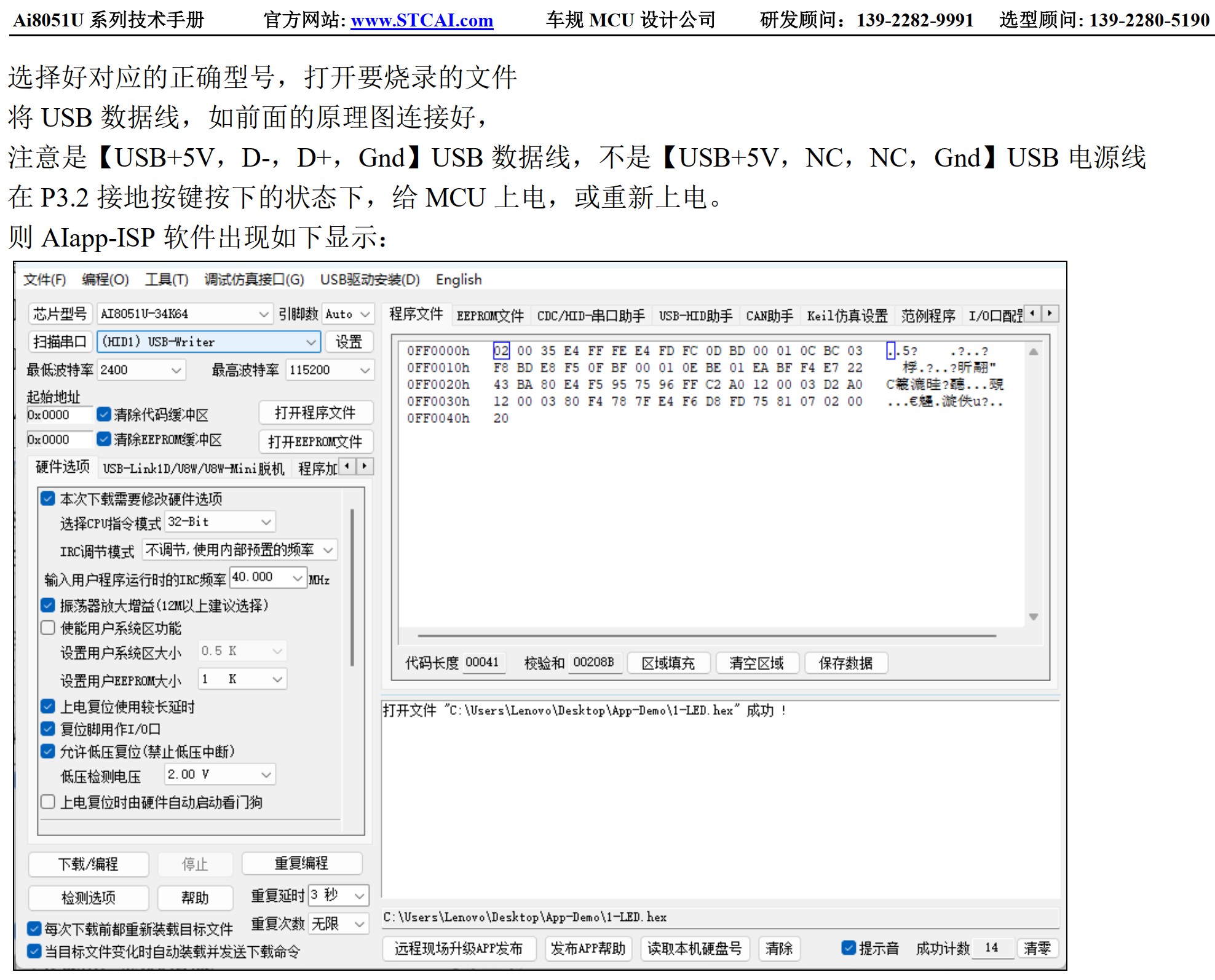
Task: Click 下载/编程 button
Action: point(89,864)
